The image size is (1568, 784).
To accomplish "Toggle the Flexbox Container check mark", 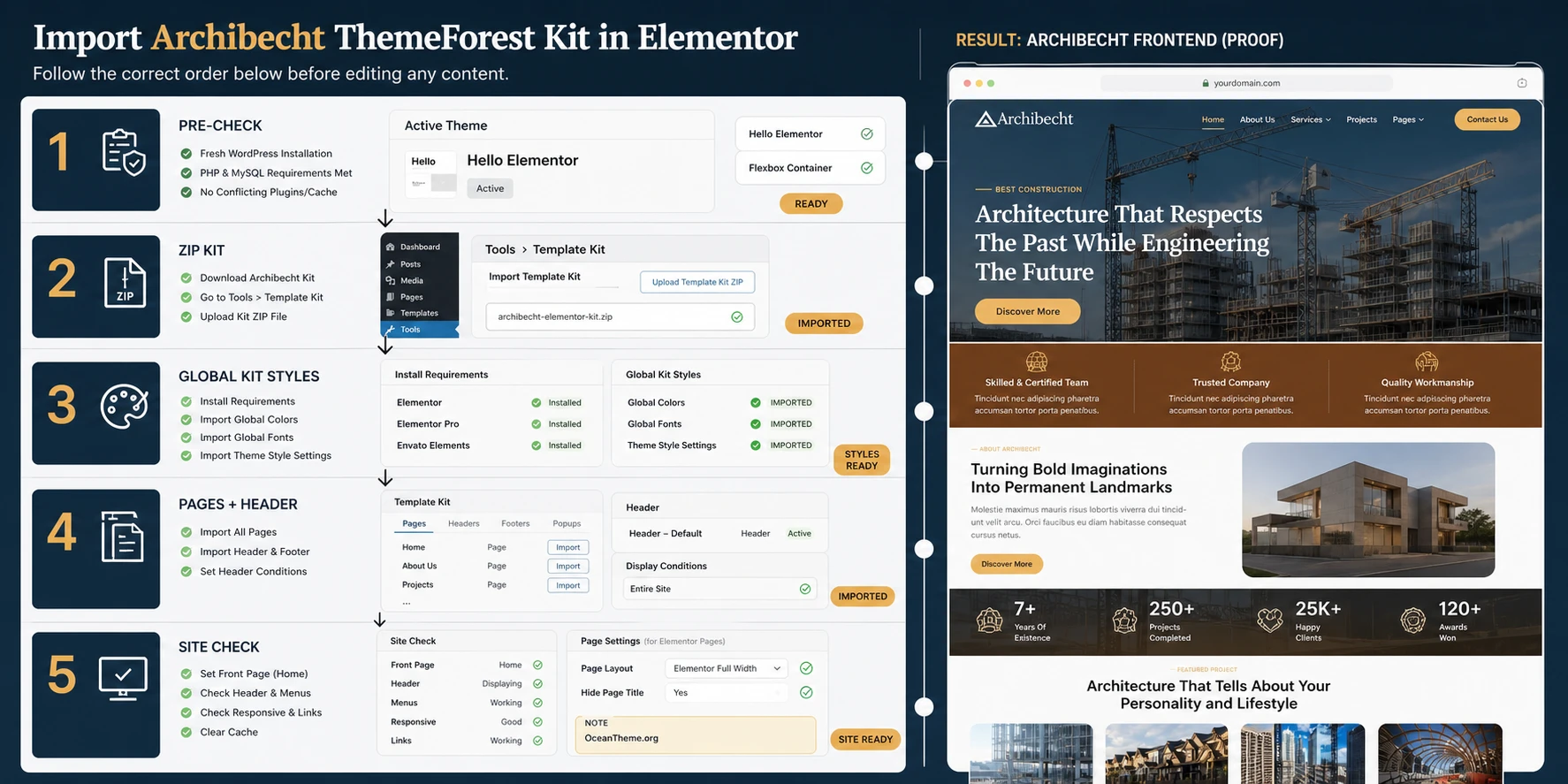I will [867, 167].
